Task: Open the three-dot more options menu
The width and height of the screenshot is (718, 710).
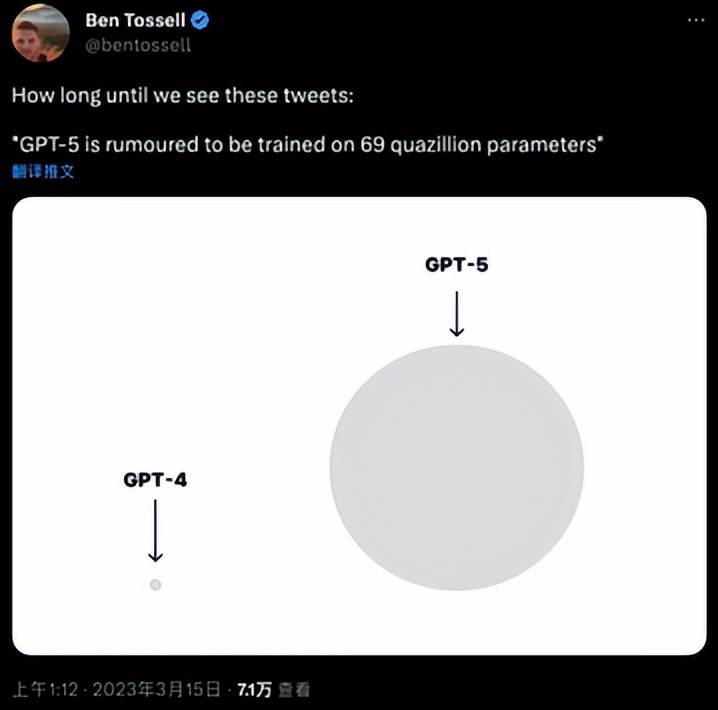Action: (696, 20)
